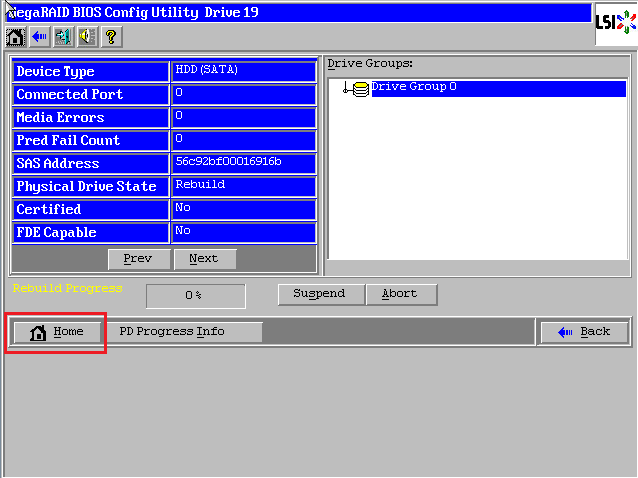The image size is (638, 478).
Task: Click the speaker alarm toolbar icon
Action: point(87,37)
